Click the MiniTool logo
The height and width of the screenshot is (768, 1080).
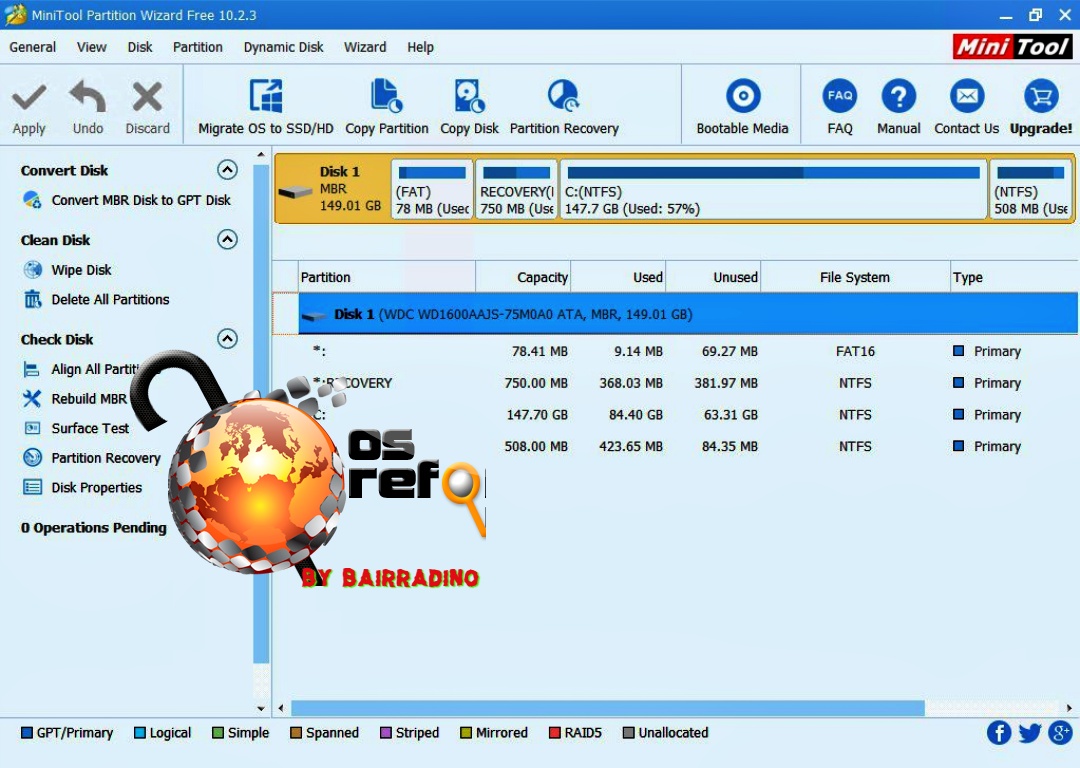point(1012,47)
